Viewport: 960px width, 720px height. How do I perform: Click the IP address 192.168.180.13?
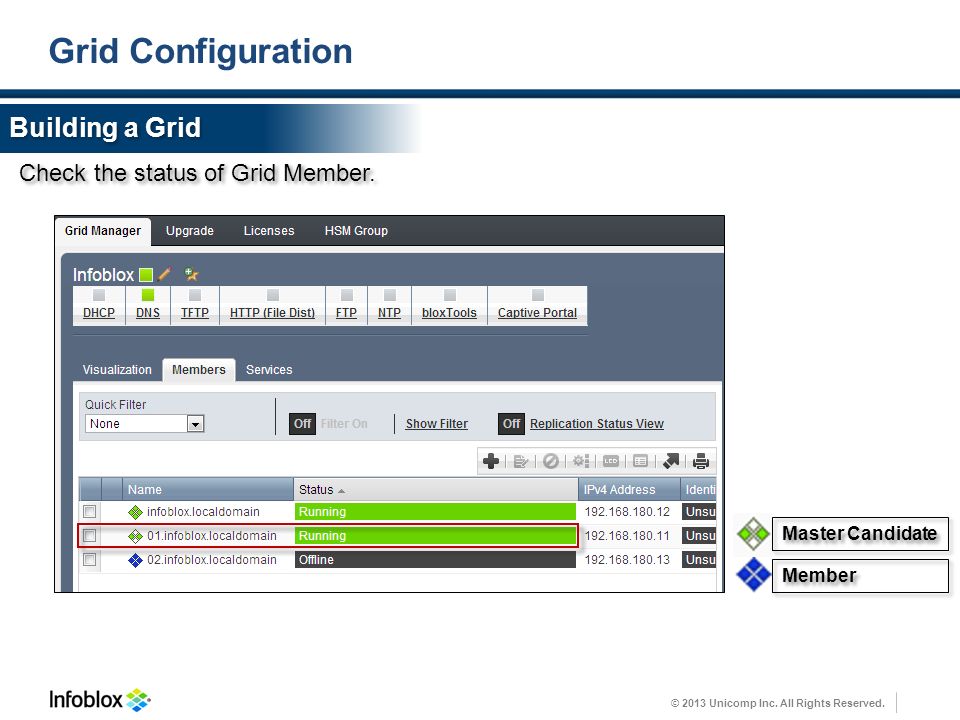[627, 560]
